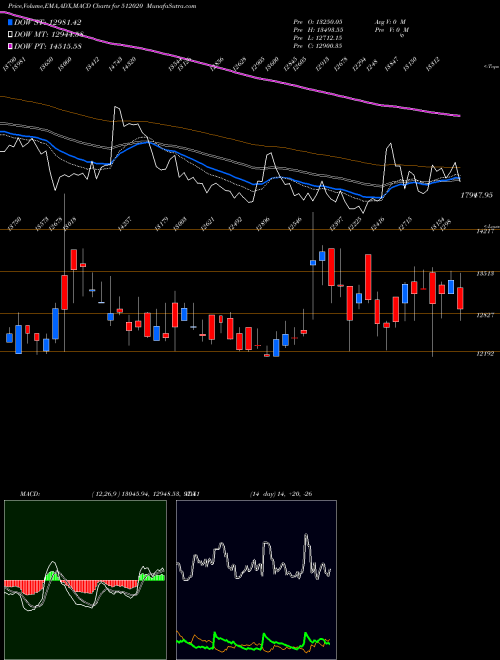Select the 'Pre L:' low value text
The width and height of the screenshot is (500, 660).
click(x=318, y=38)
